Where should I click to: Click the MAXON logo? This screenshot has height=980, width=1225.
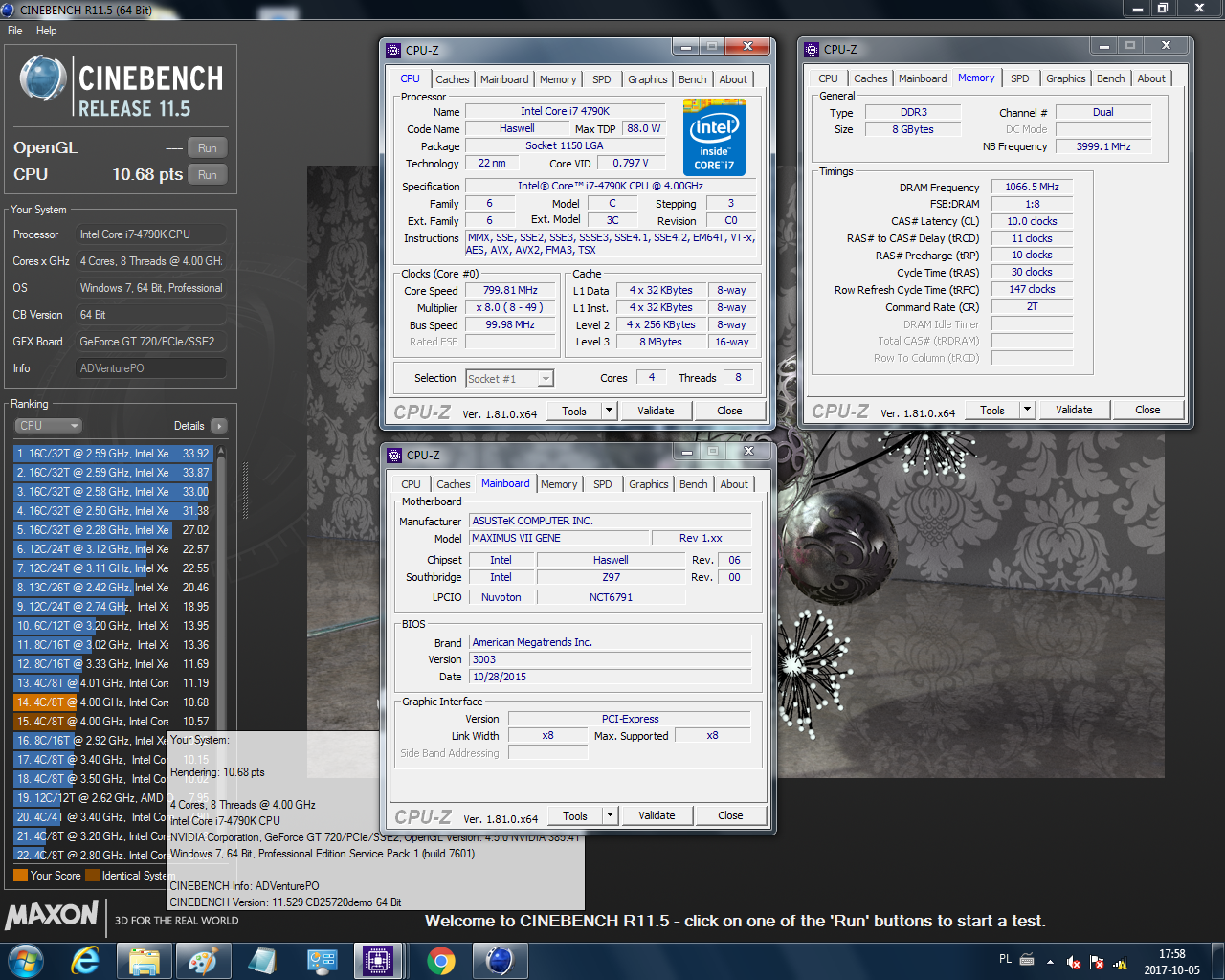pyautogui.click(x=52, y=915)
